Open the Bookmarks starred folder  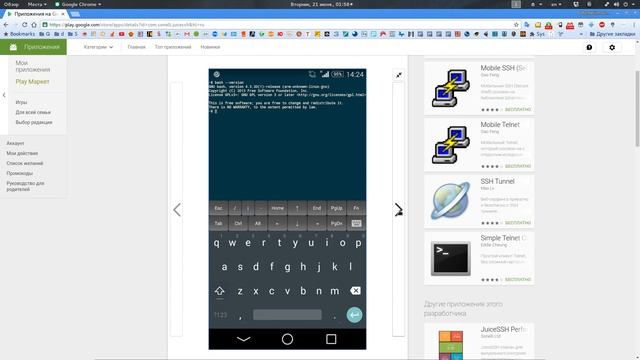point(19,34)
